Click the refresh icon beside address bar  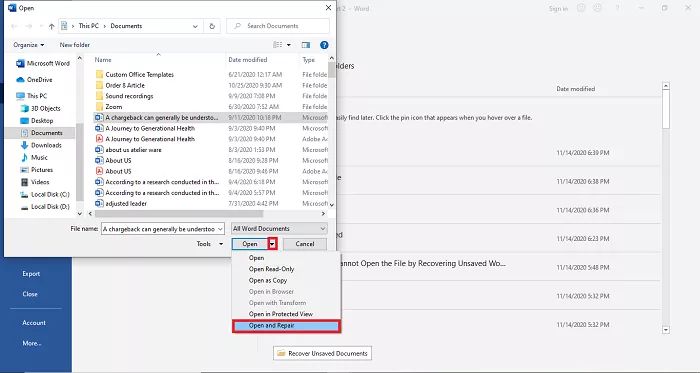(212, 26)
